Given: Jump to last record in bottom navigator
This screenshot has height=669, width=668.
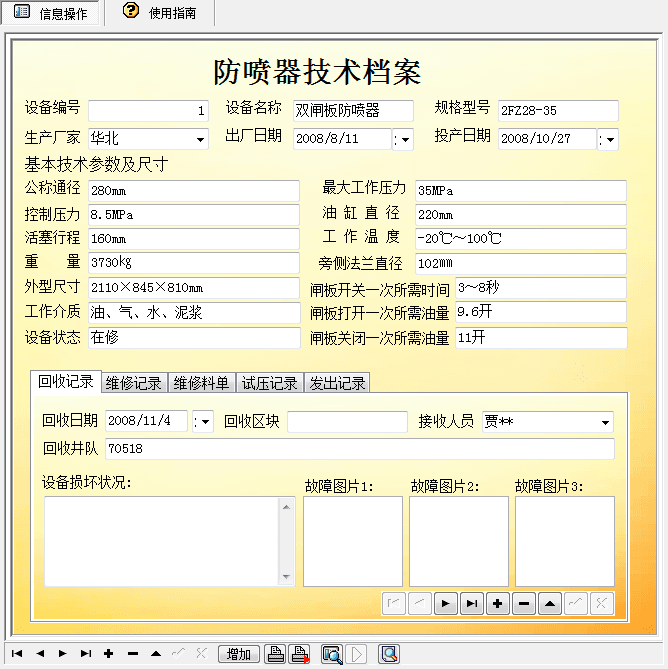Looking at the screenshot, I should click(x=85, y=654).
